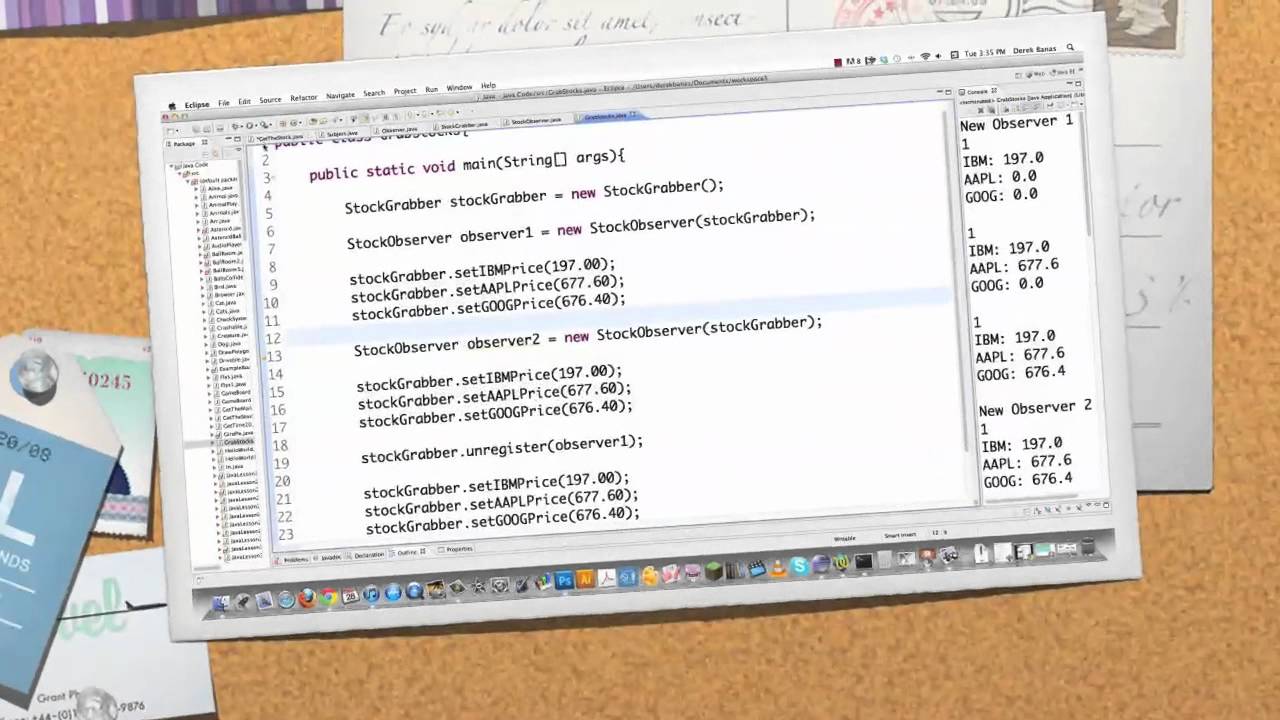Click line stockGrabber.unregister(observer1) in editor
Screen dimensions: 1280x720
(x=502, y=449)
